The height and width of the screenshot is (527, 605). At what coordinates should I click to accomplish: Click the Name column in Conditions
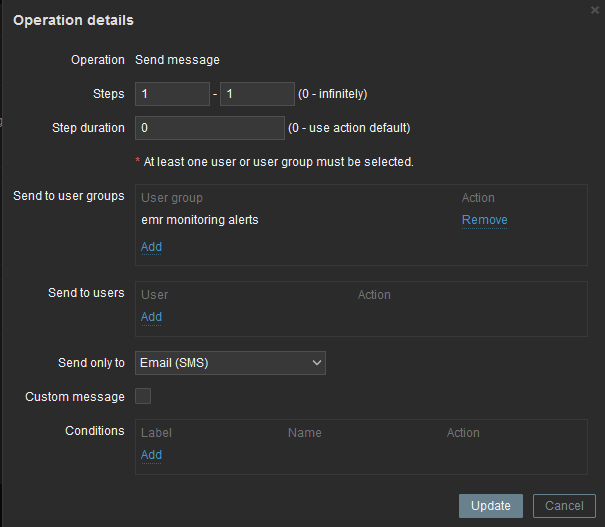point(304,433)
